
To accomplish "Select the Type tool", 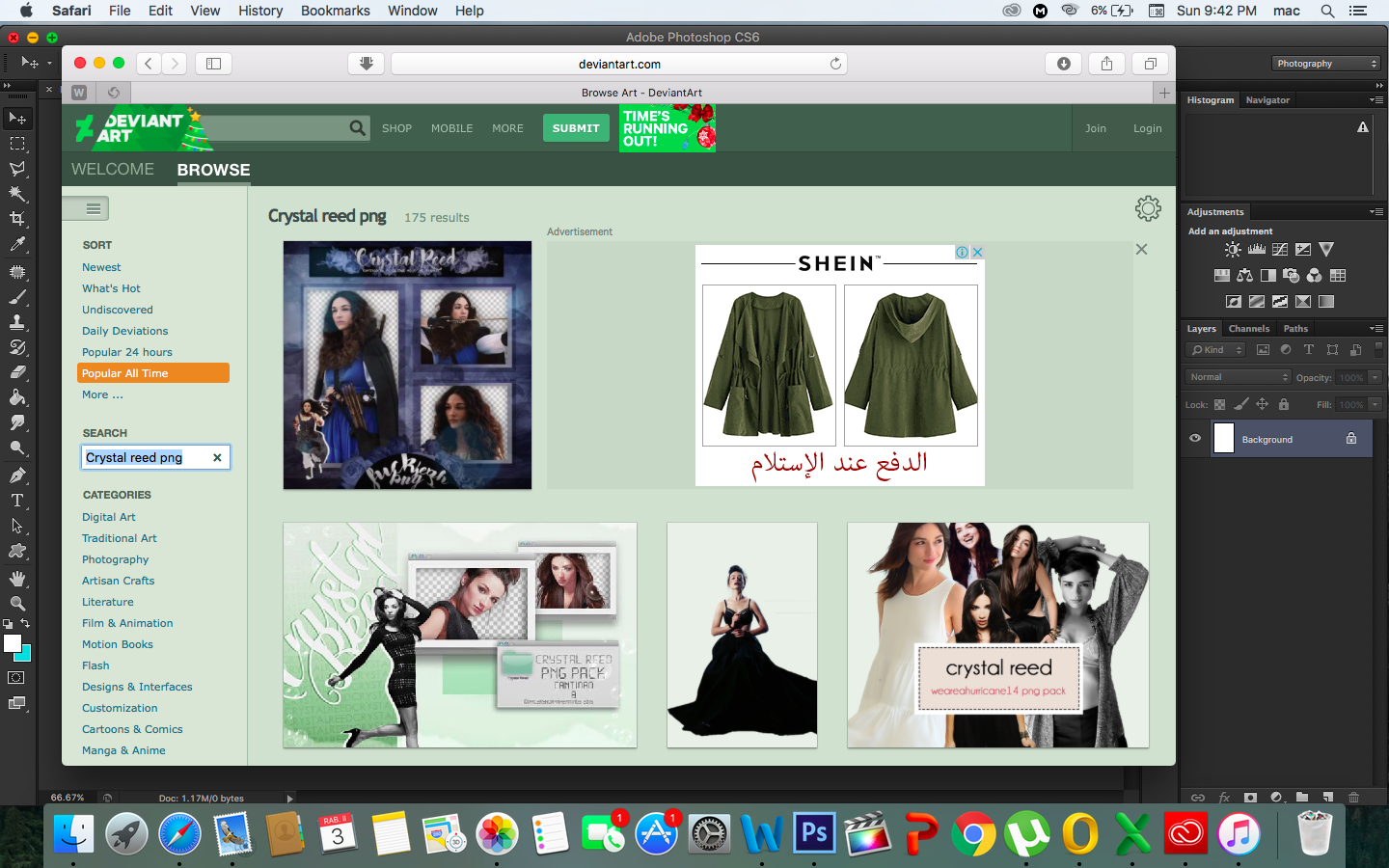I will point(17,501).
